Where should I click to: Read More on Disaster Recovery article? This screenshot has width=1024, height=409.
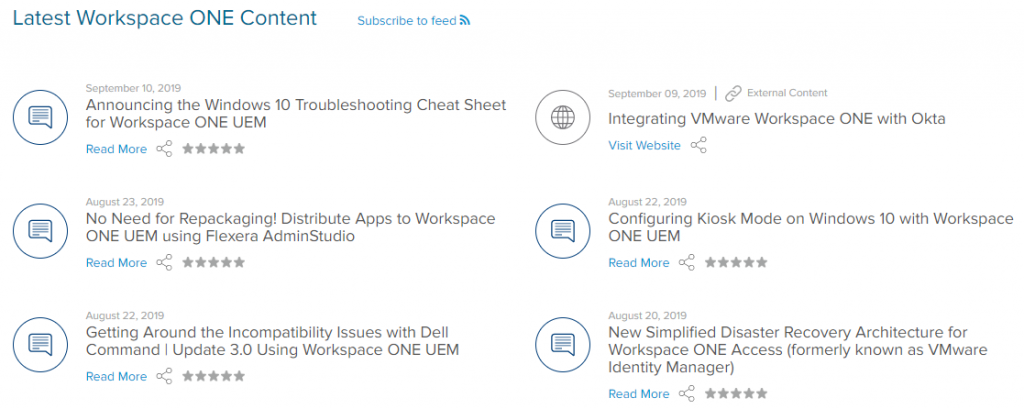click(x=639, y=393)
